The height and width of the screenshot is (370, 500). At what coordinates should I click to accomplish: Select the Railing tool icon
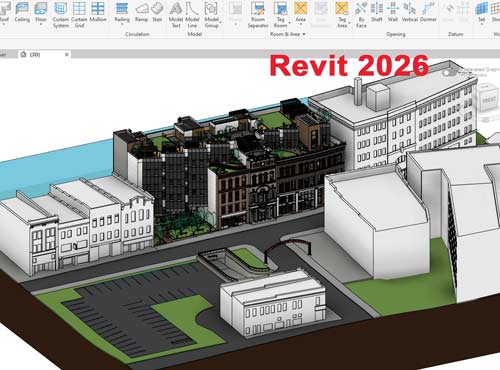pos(122,8)
